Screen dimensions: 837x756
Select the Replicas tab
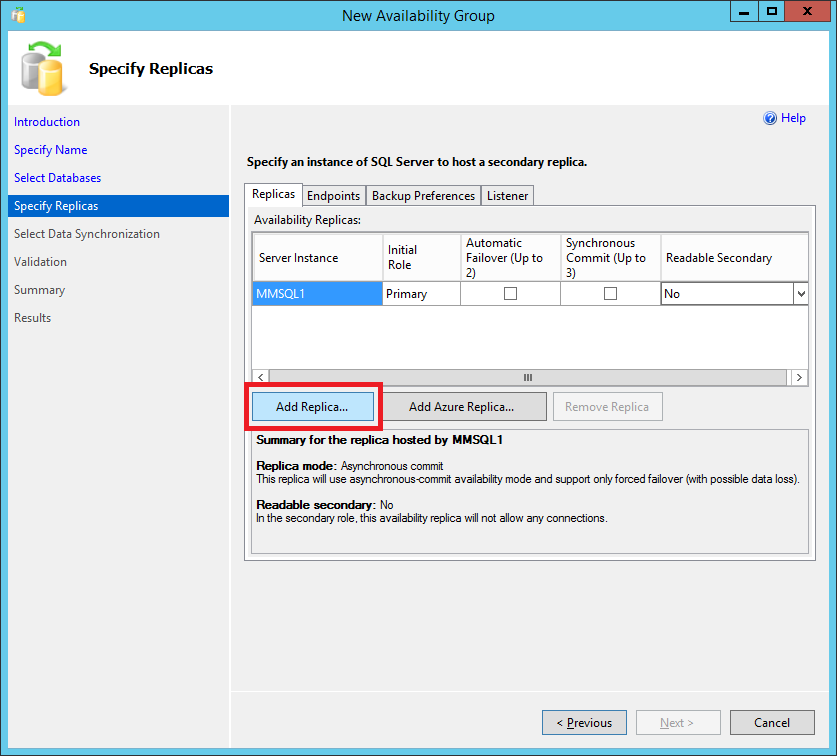click(273, 195)
